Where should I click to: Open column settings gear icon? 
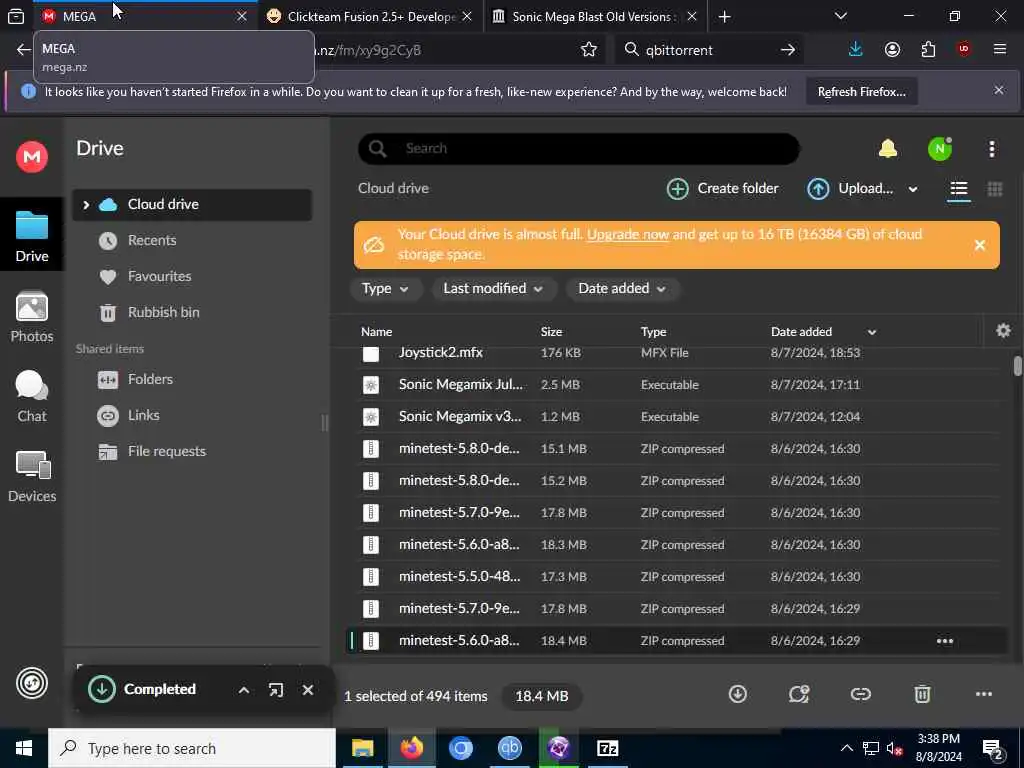coord(1003,331)
